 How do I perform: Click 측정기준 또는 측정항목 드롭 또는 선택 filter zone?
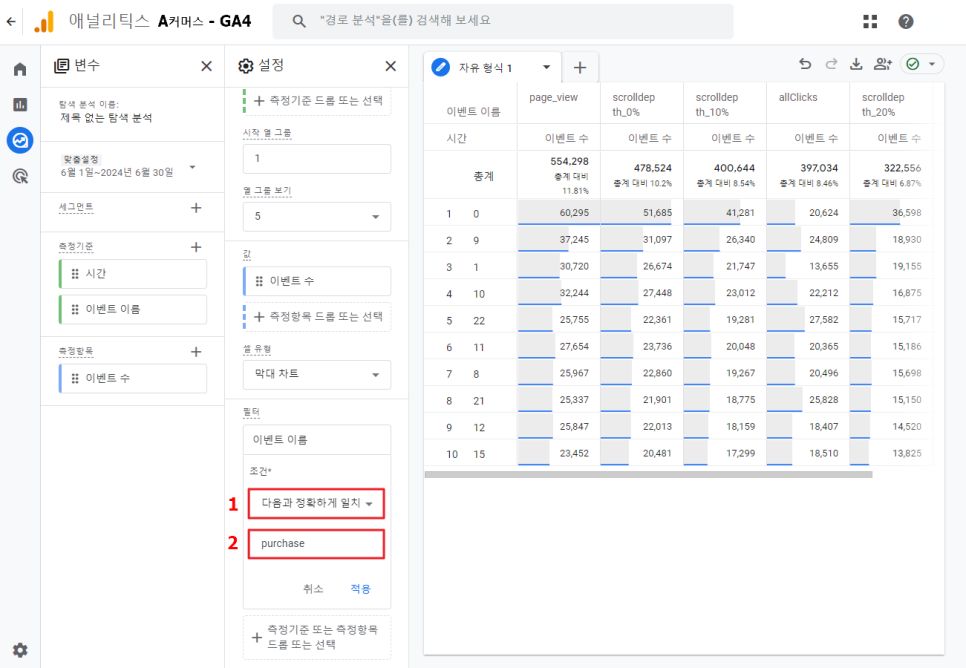pyautogui.click(x=317, y=637)
